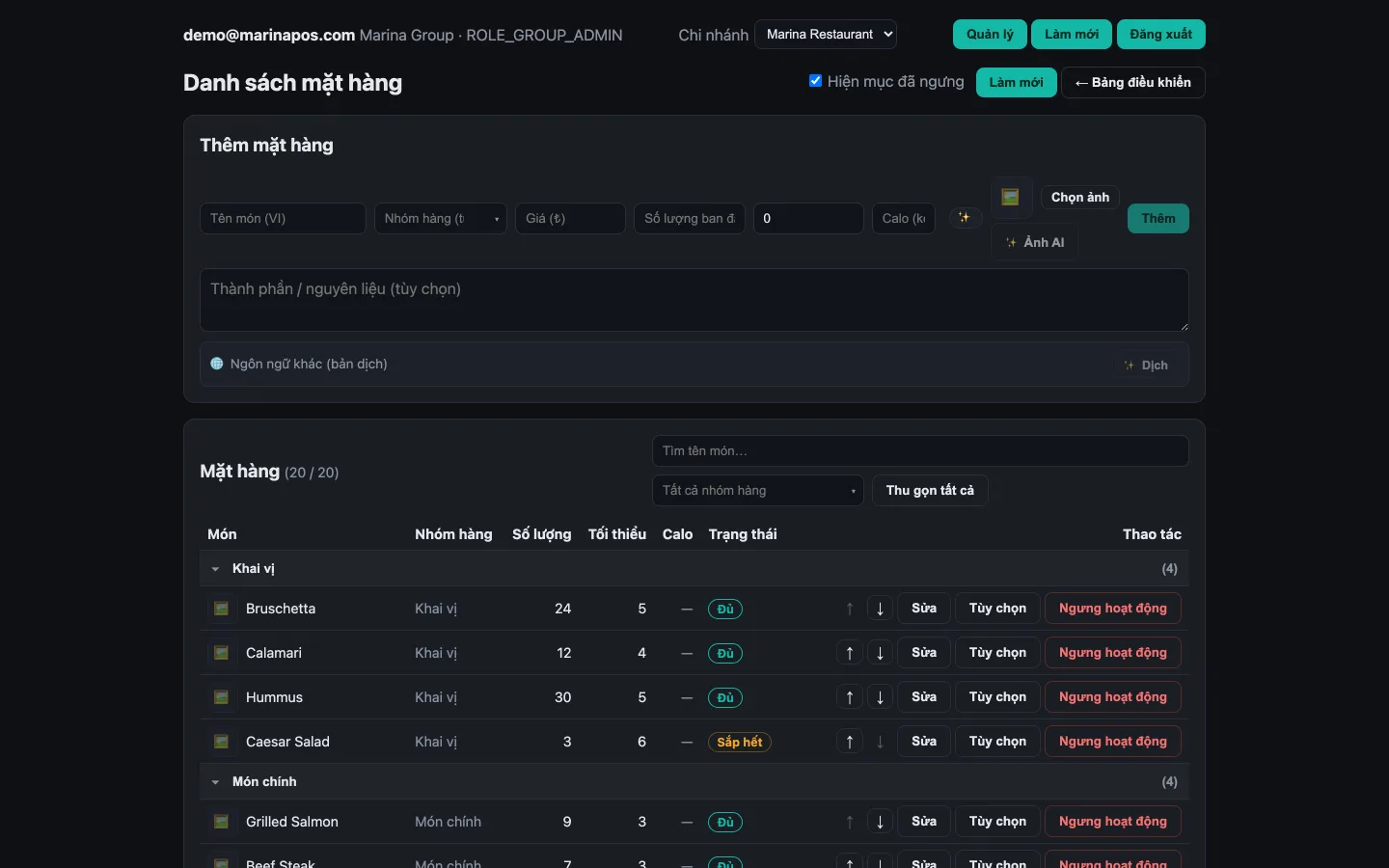Click Ngưng hoạt động for Hummus

click(1113, 697)
